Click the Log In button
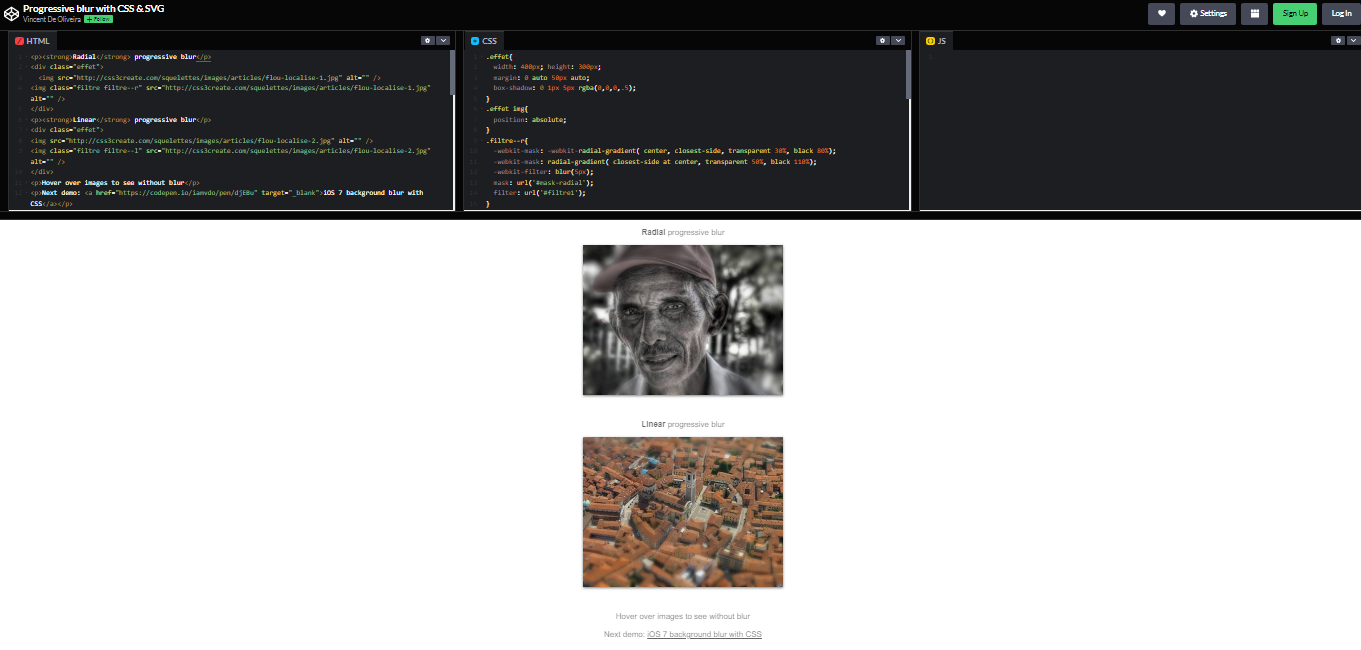The height and width of the screenshot is (650, 1361). click(x=1340, y=13)
